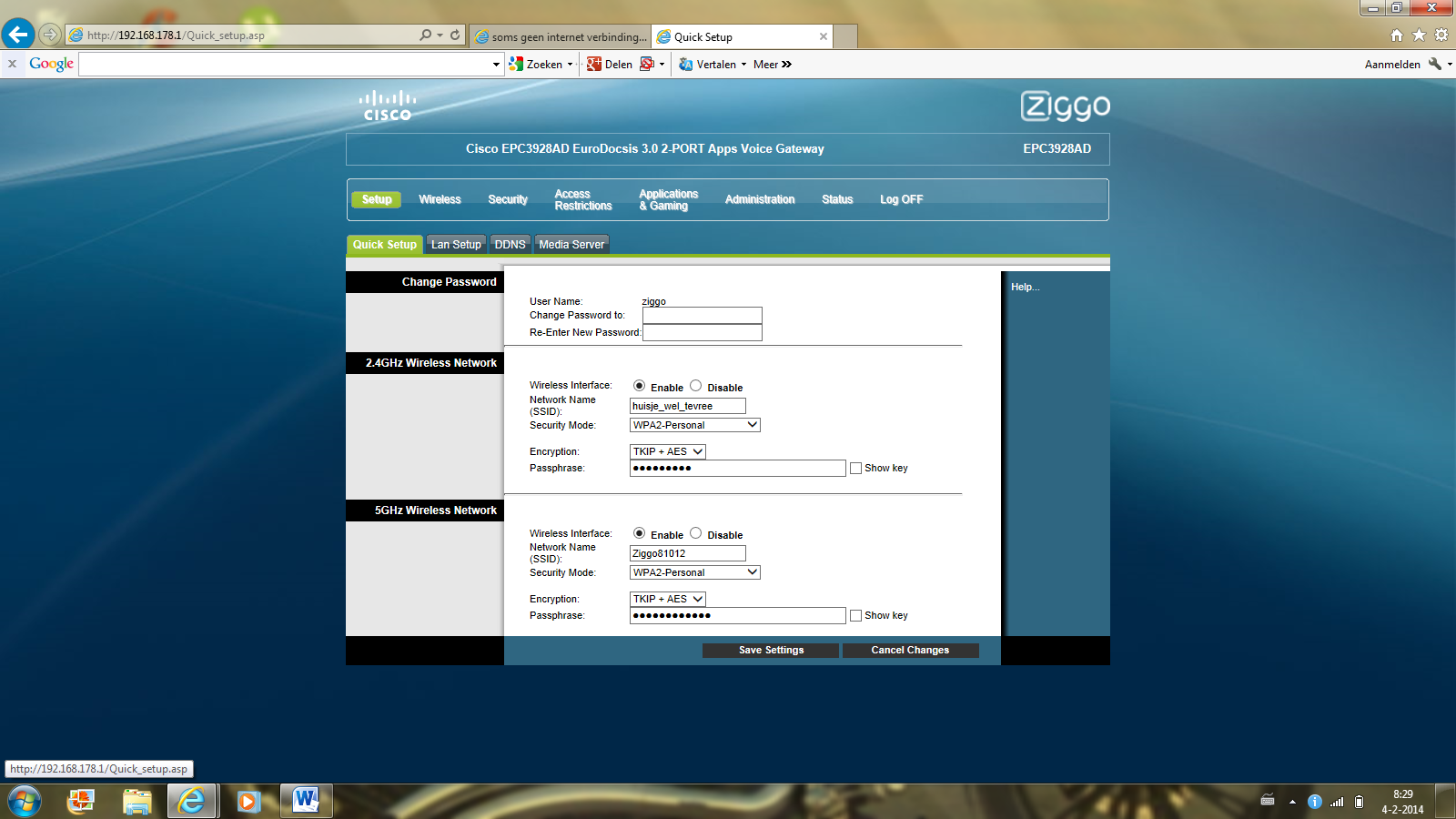Click the Google toolbar Vertalen translate icon
This screenshot has height=819, width=1456.
[x=686, y=64]
